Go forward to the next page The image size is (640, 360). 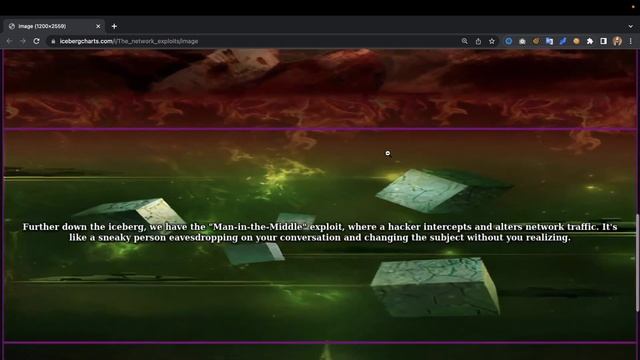point(23,41)
